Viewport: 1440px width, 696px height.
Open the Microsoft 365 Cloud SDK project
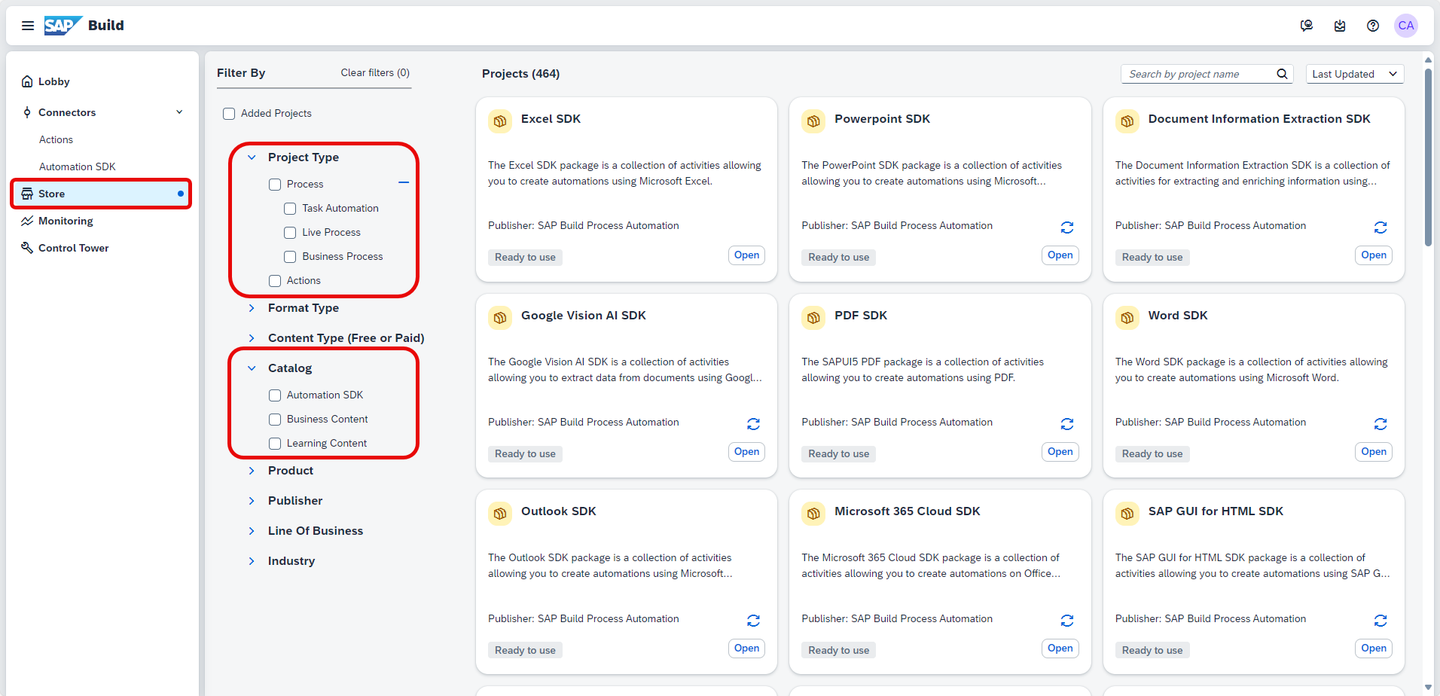1061,648
